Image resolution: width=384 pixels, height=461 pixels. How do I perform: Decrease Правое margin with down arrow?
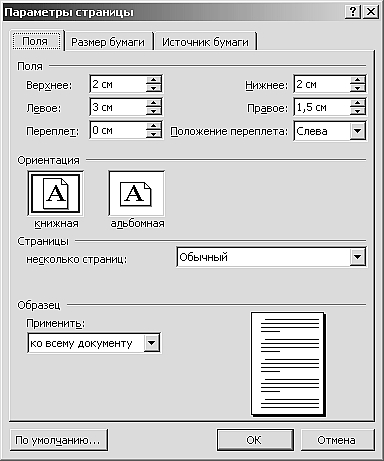tap(358, 112)
